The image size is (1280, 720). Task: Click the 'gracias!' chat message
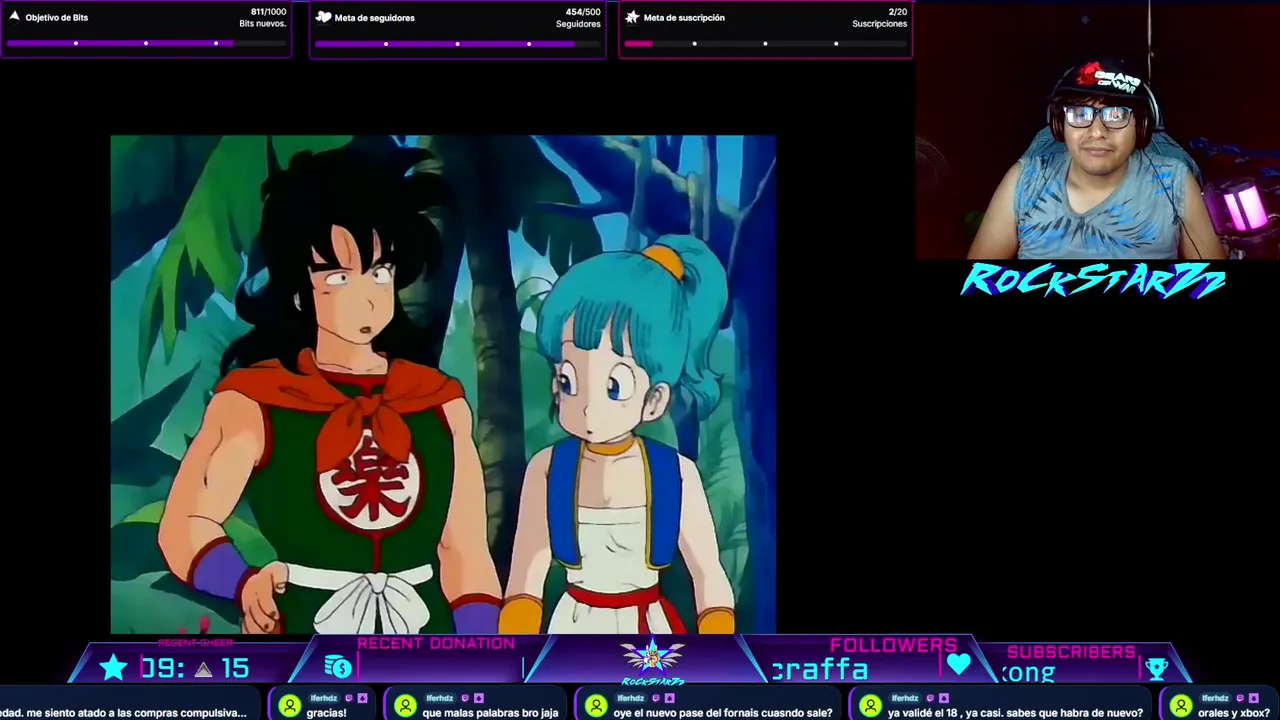[327, 713]
